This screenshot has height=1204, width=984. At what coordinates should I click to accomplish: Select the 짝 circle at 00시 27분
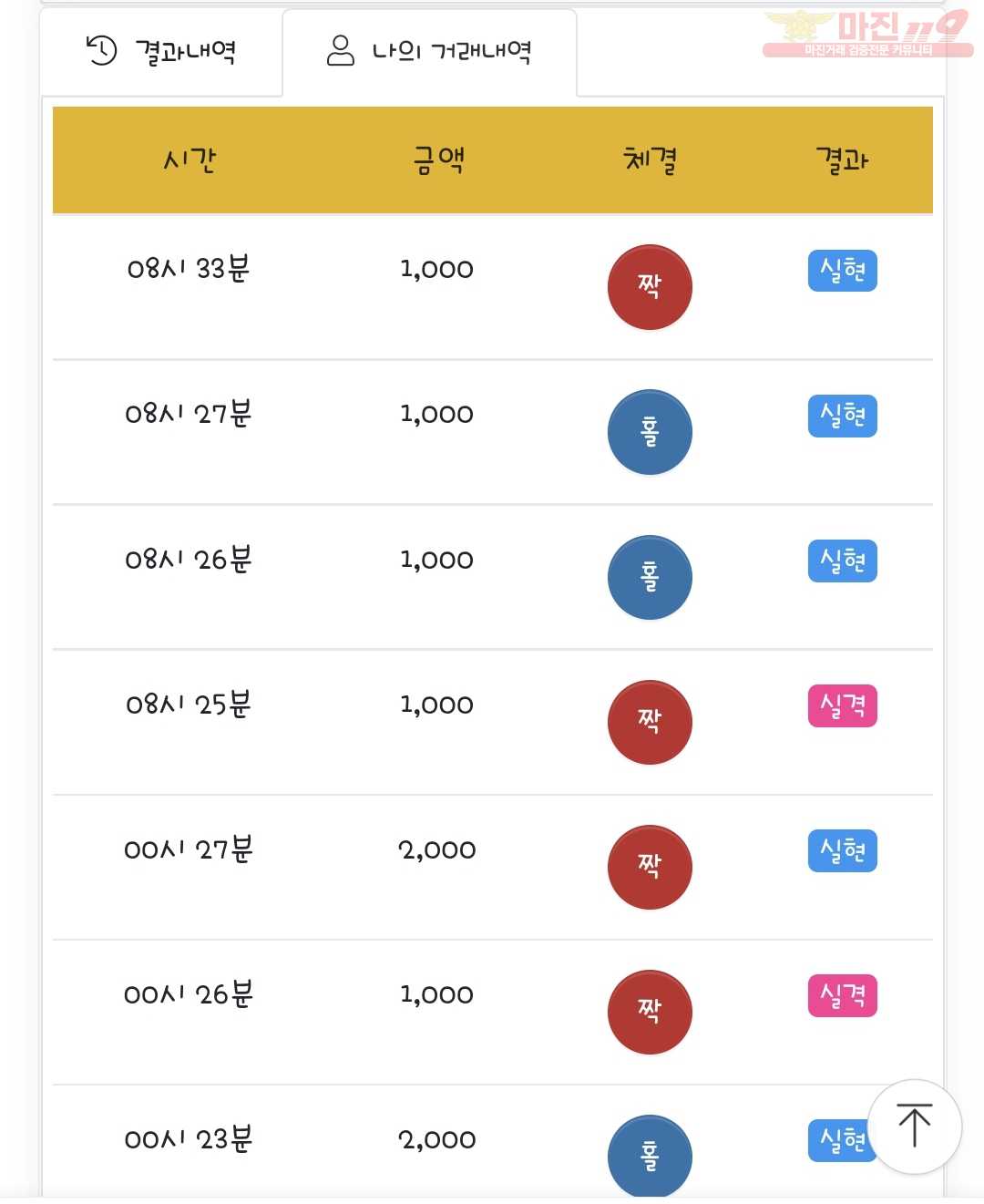pos(650,867)
